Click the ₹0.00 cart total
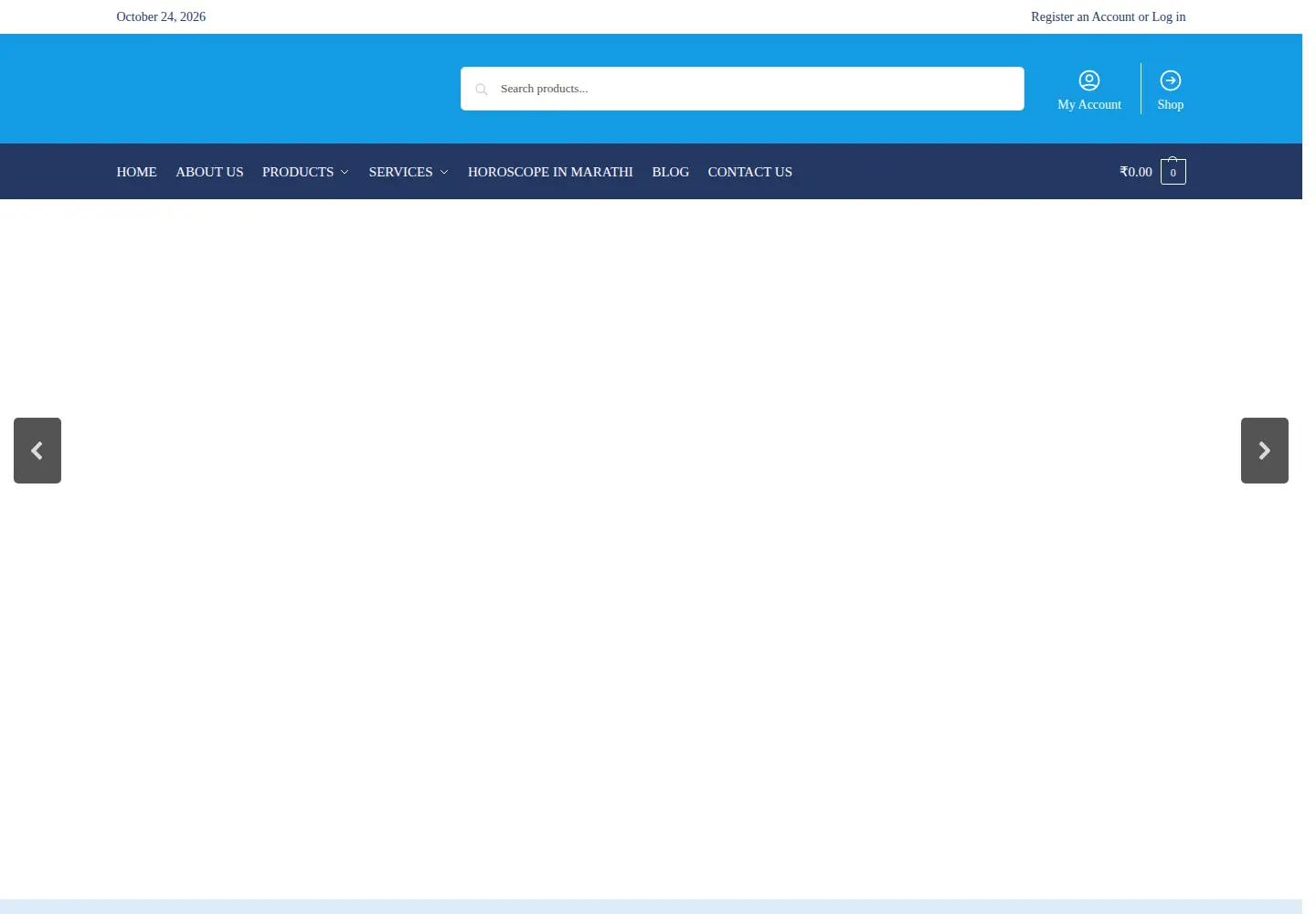This screenshot has width=1316, height=914. (1136, 172)
